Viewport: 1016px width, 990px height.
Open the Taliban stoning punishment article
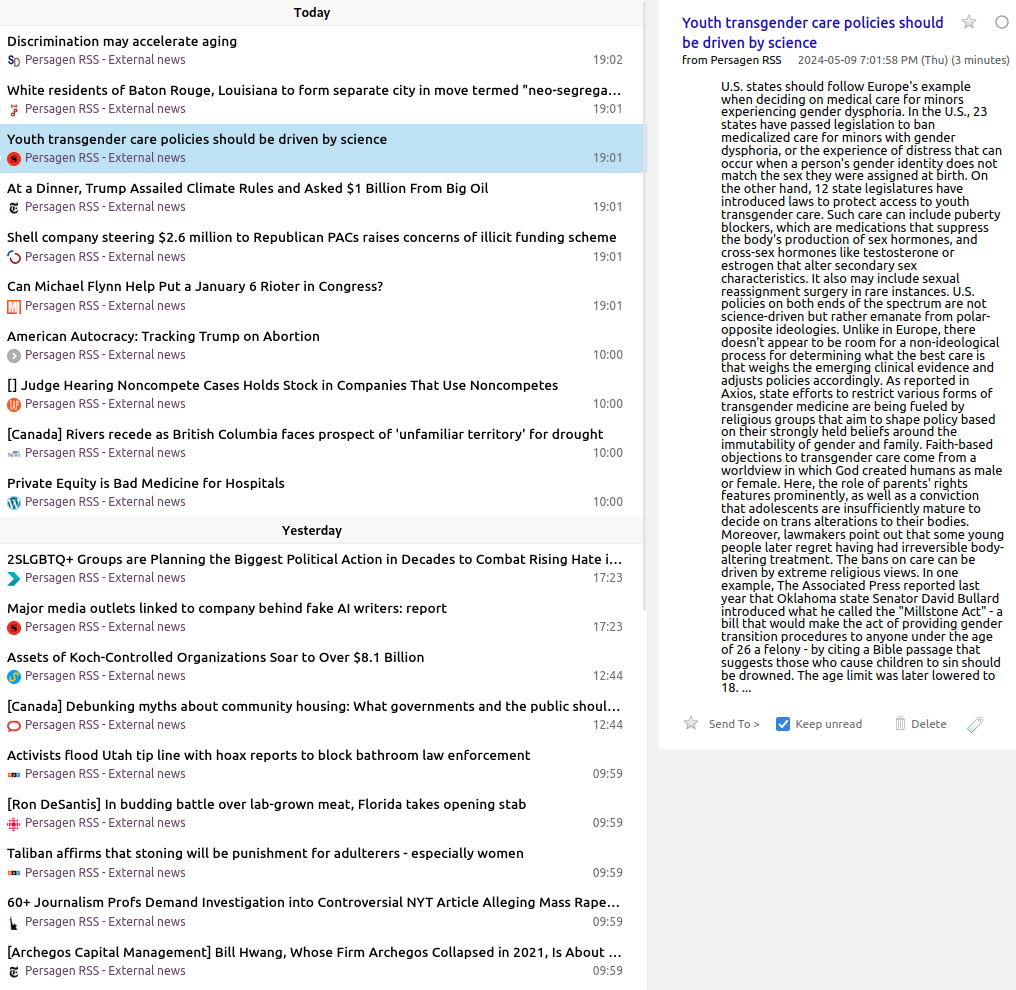[265, 853]
